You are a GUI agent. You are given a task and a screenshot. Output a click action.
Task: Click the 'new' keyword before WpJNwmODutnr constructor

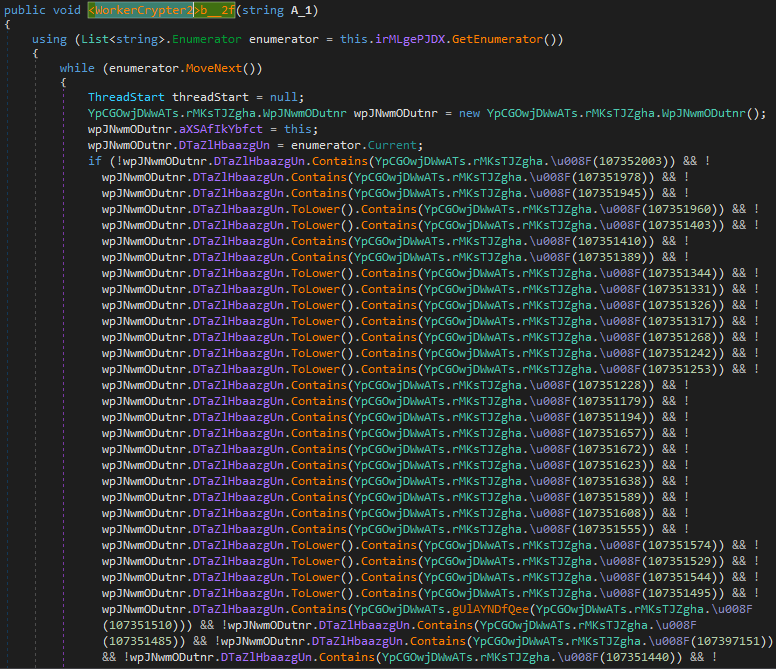[469, 113]
